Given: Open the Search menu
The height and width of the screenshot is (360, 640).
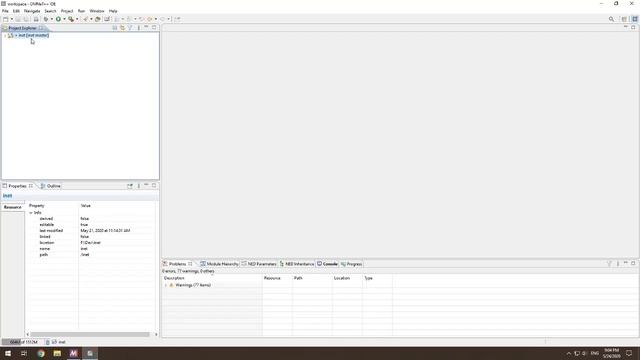Looking at the screenshot, I should [x=50, y=11].
